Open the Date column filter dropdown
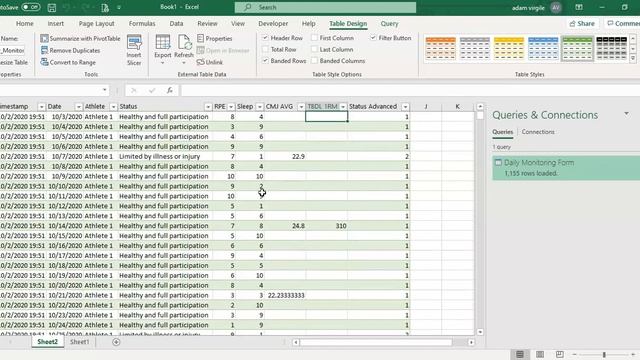This screenshot has width=640, height=360. tap(78, 107)
